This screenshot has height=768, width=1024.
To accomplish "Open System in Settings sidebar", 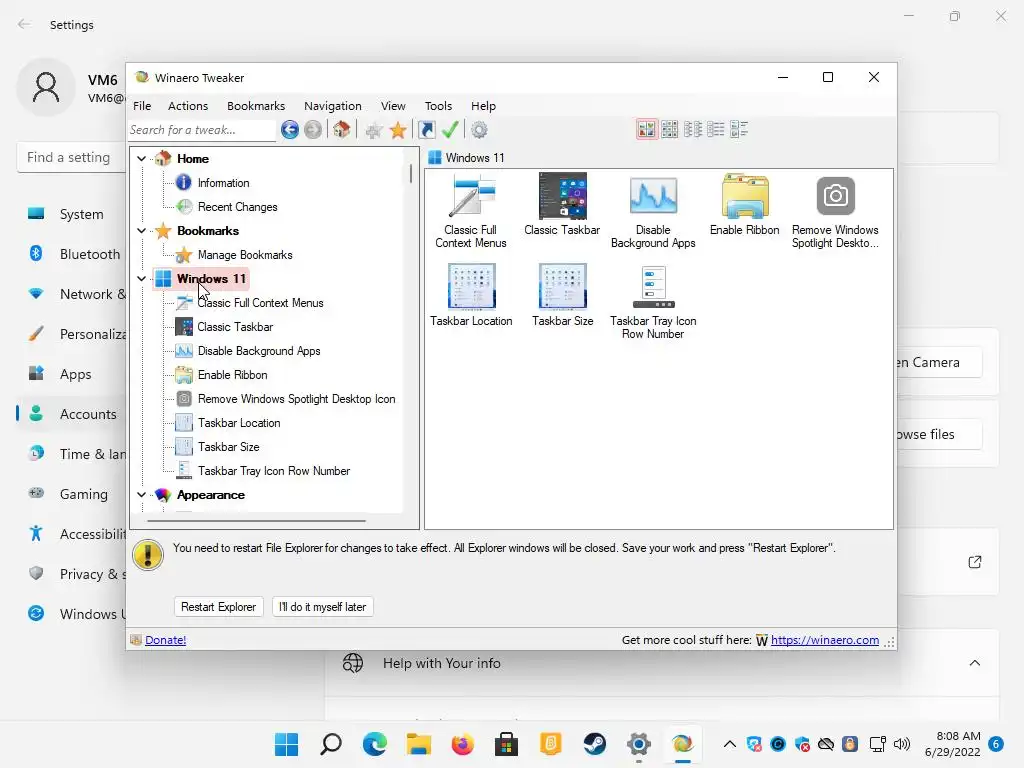I will (x=72, y=214).
